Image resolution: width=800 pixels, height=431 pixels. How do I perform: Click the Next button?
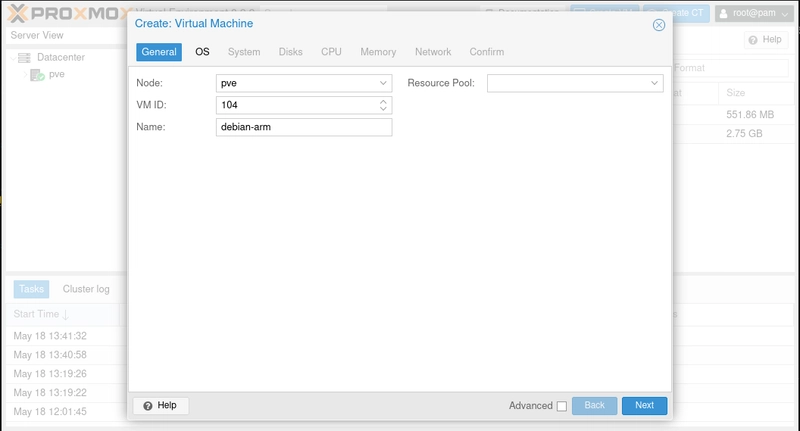tap(644, 406)
